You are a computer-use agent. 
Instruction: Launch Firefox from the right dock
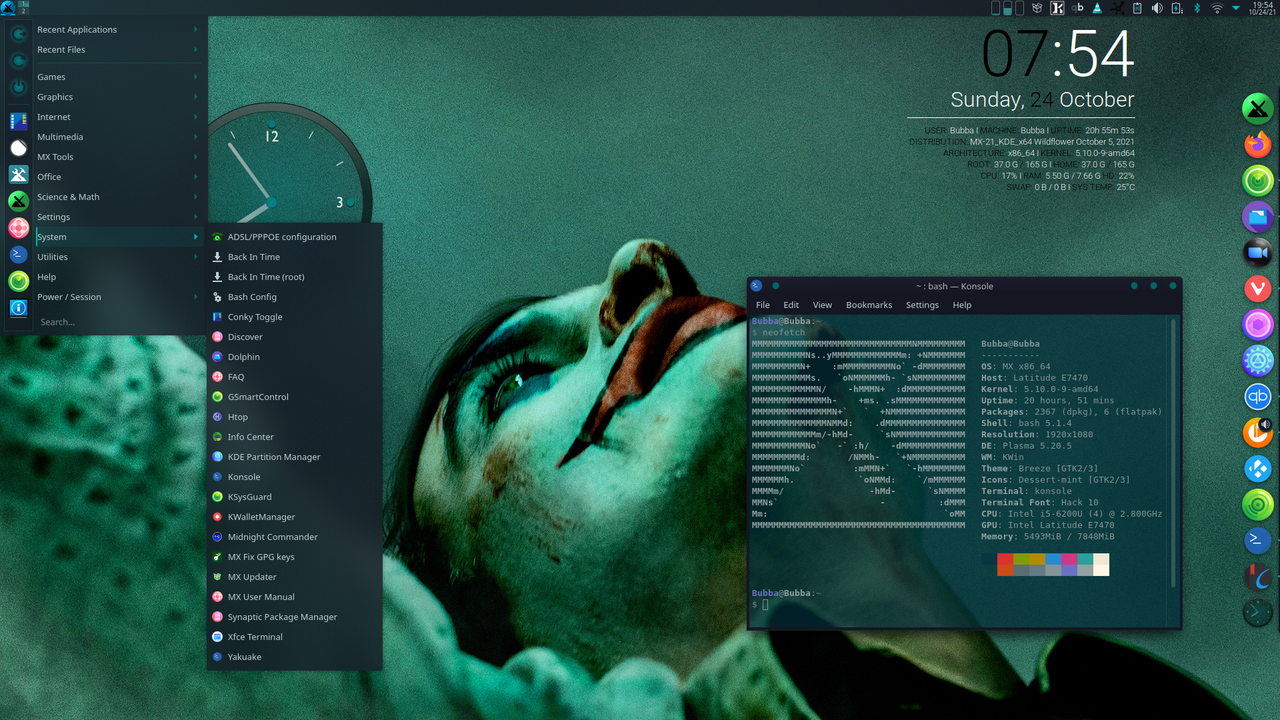click(1257, 145)
